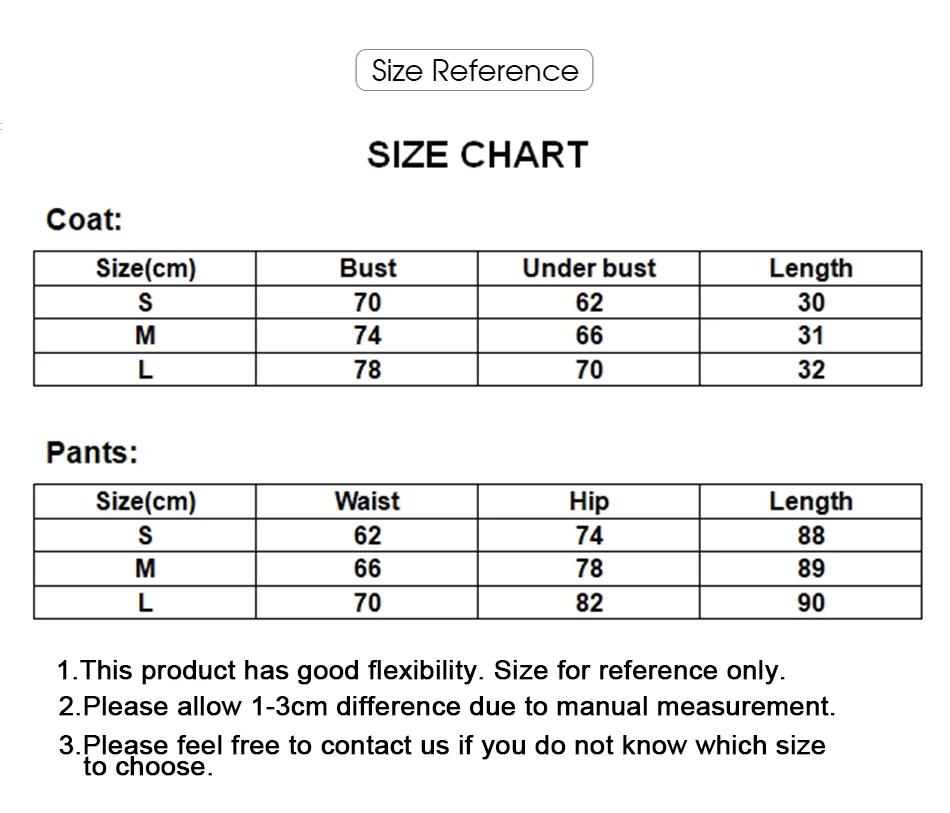Click the Pants table Length header
The image size is (950, 813).
[811, 502]
